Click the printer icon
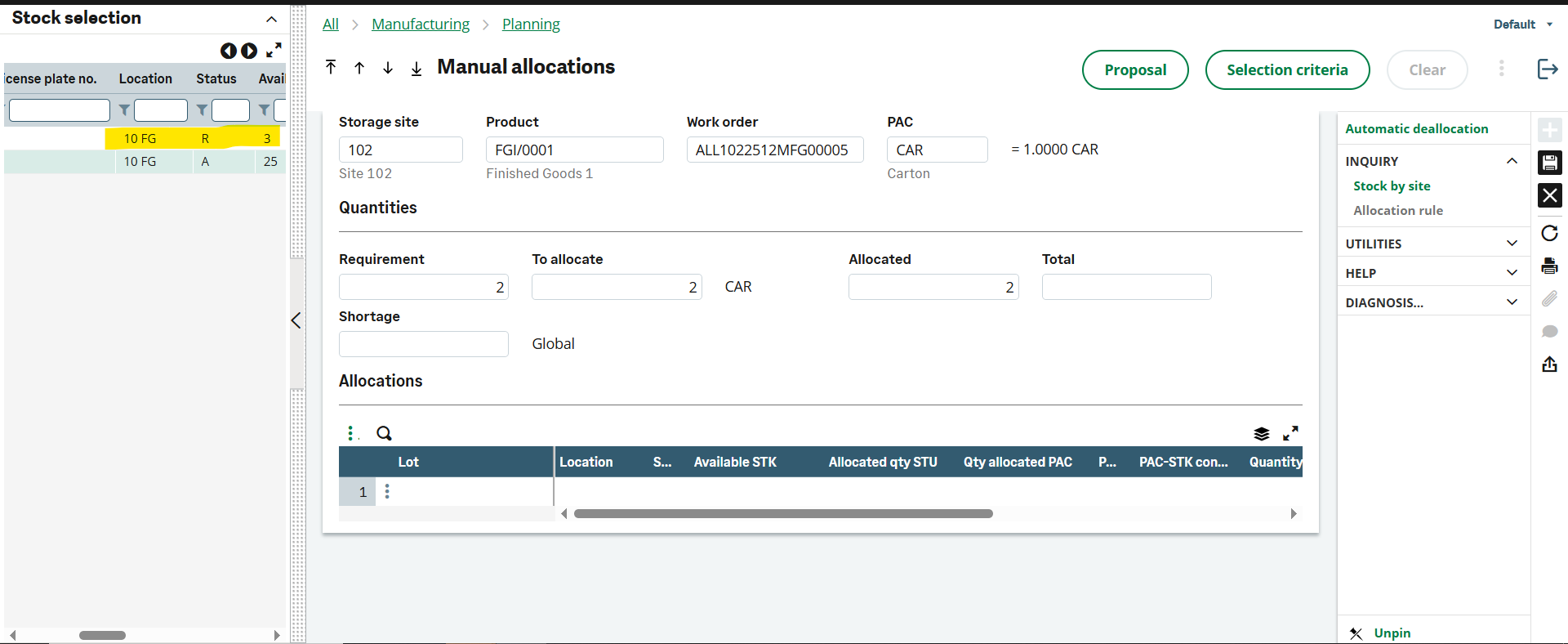The image size is (1568, 644). 1549,266
